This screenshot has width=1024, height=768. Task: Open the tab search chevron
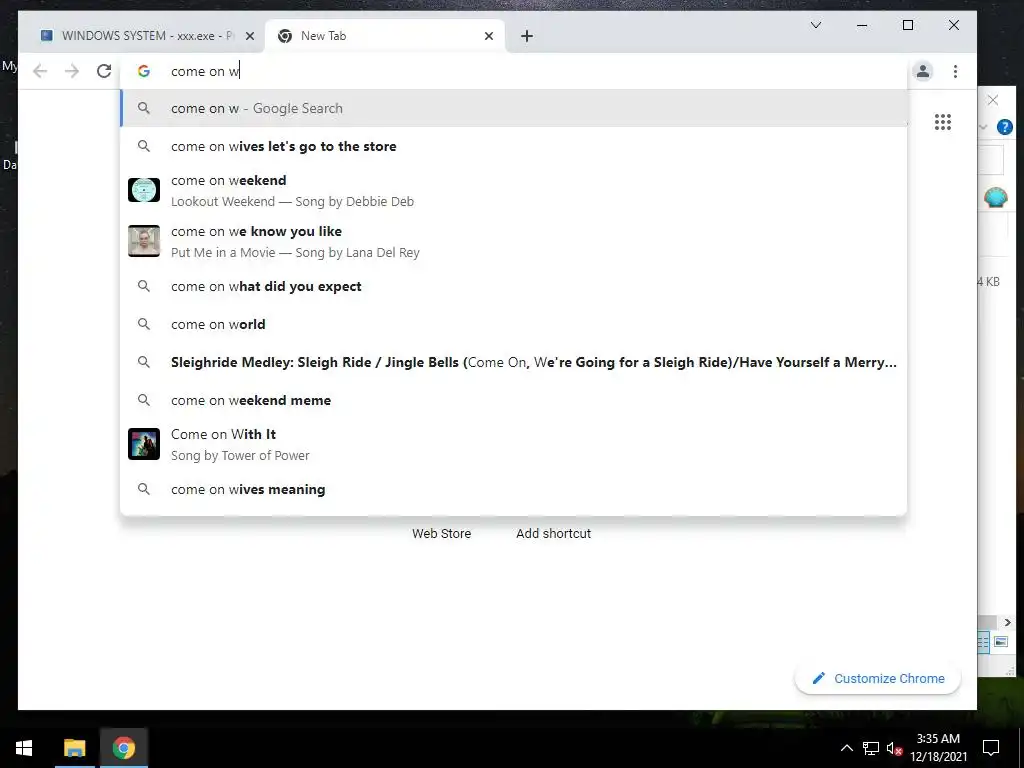[x=816, y=25]
